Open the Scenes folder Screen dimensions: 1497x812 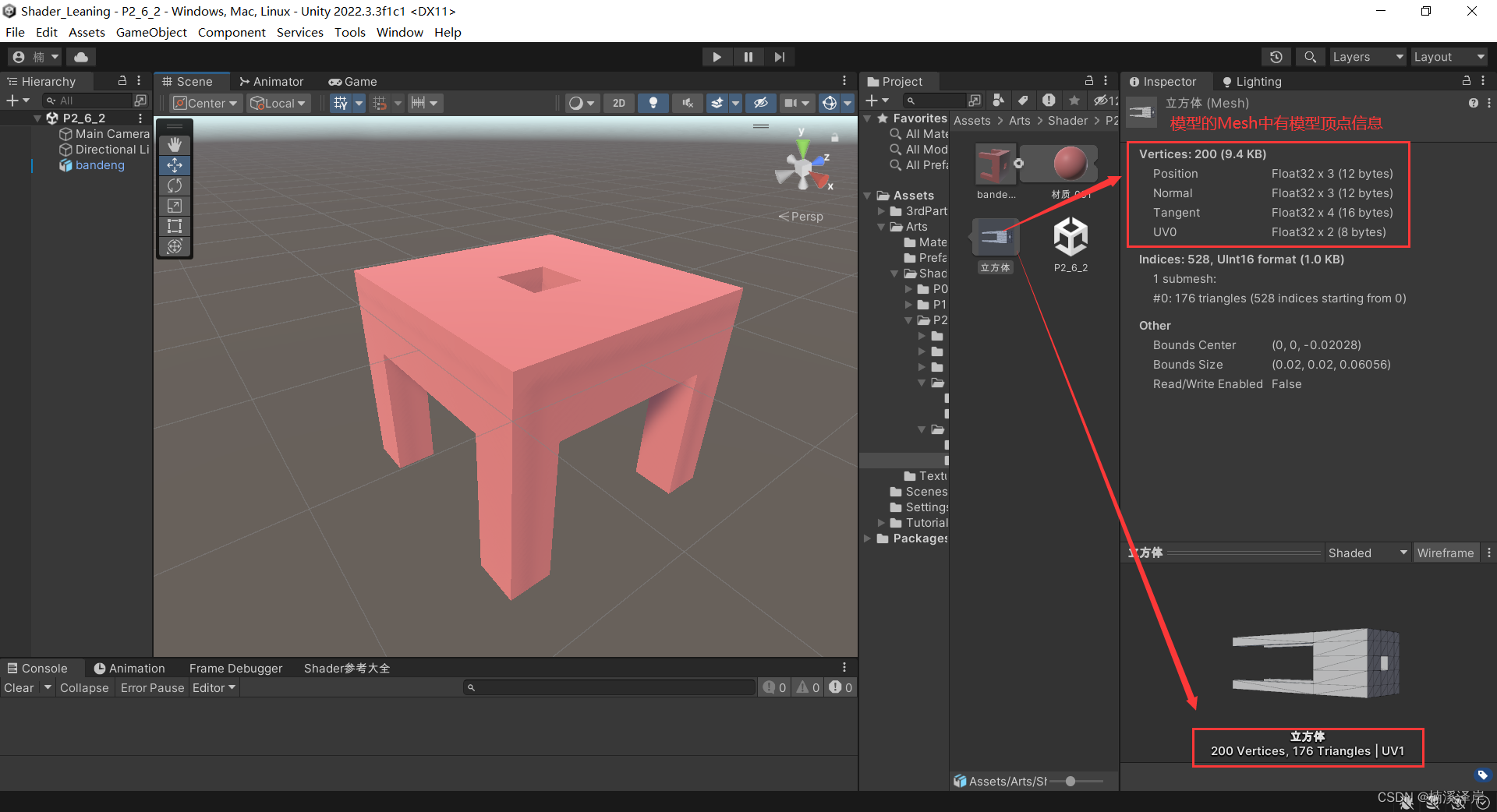click(918, 492)
